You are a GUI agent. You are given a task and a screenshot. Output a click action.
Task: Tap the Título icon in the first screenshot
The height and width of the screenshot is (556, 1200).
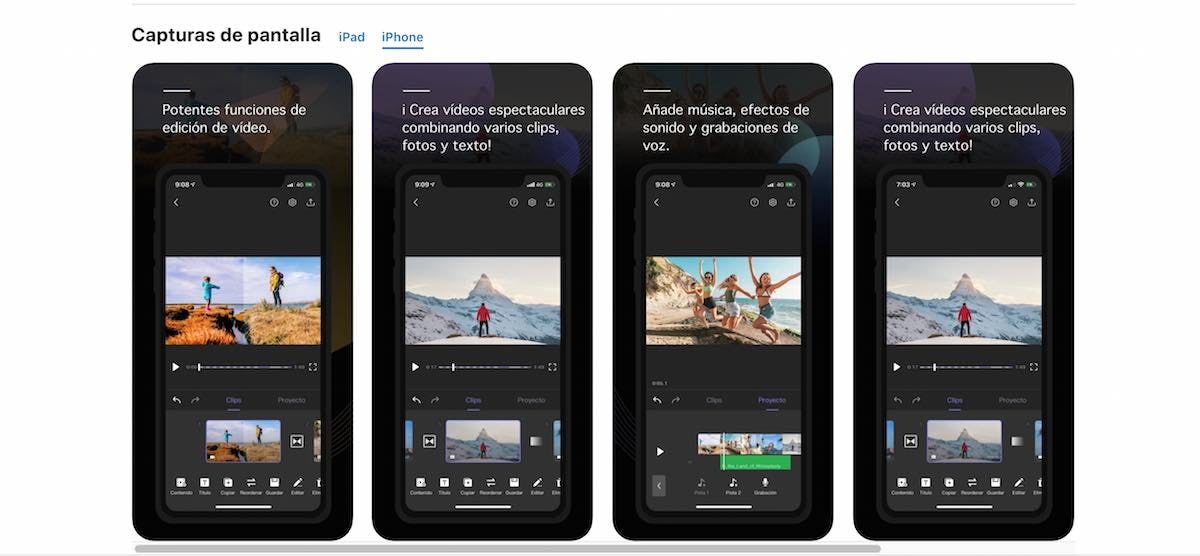coord(204,483)
